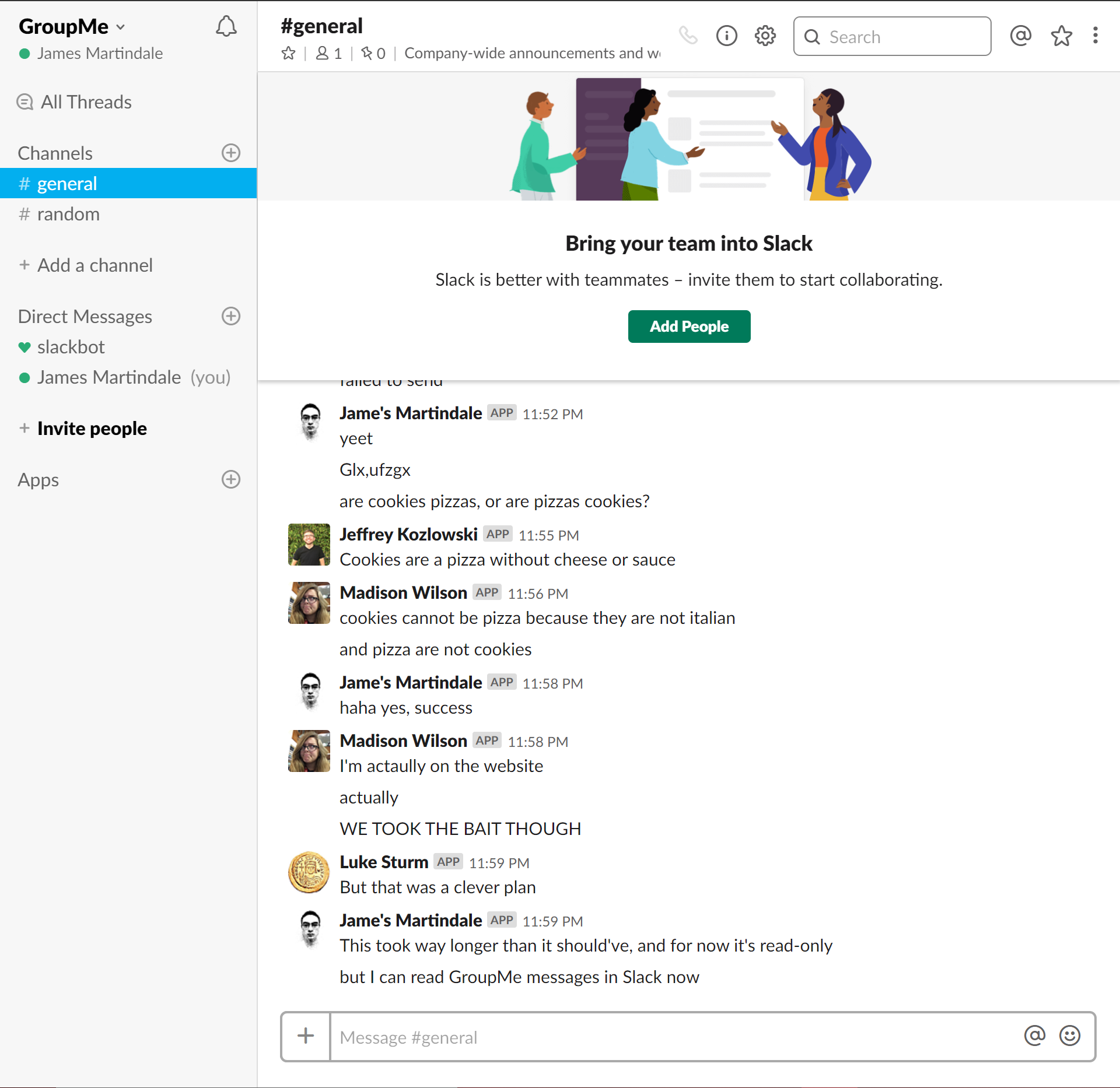The height and width of the screenshot is (1088, 1120).
Task: View member count in channel header
Action: point(329,54)
